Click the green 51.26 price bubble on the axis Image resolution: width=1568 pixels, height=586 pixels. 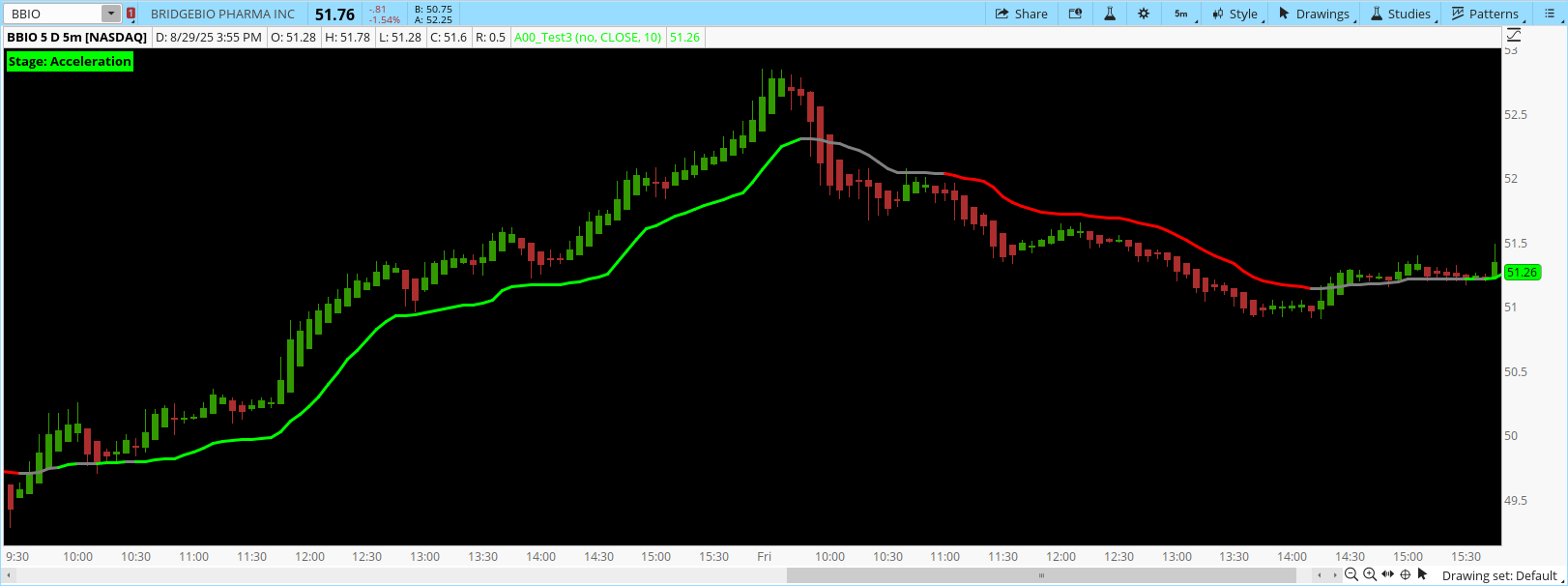click(1522, 273)
